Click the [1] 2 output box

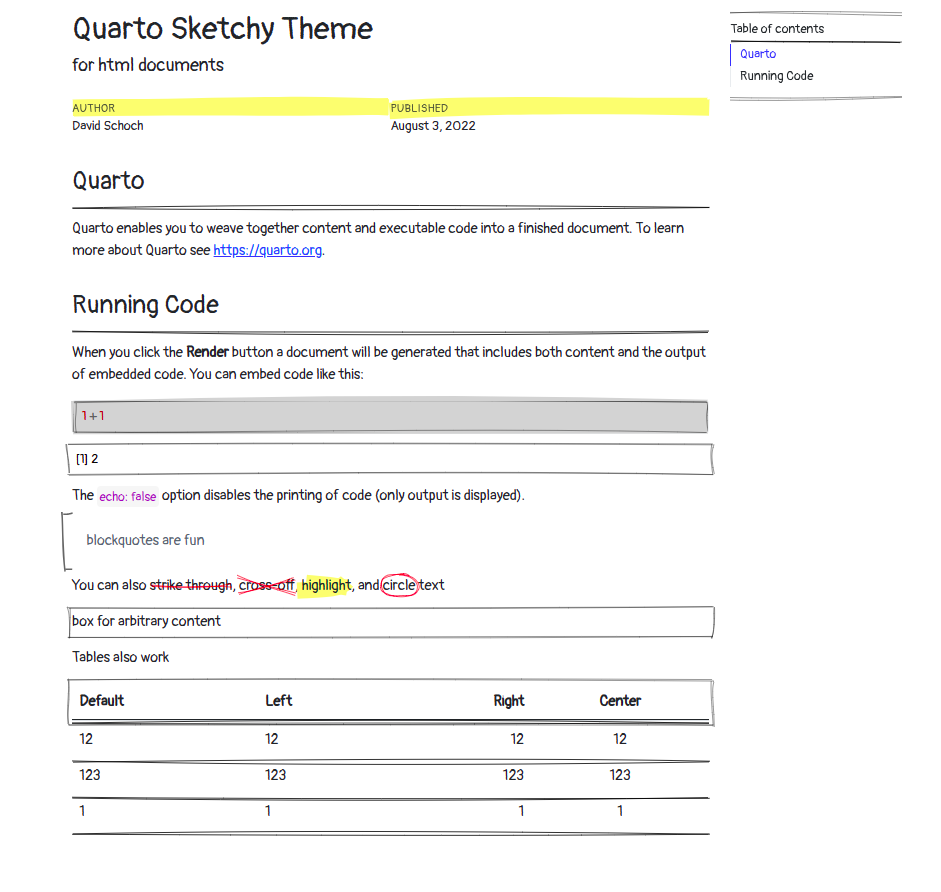[x=390, y=459]
